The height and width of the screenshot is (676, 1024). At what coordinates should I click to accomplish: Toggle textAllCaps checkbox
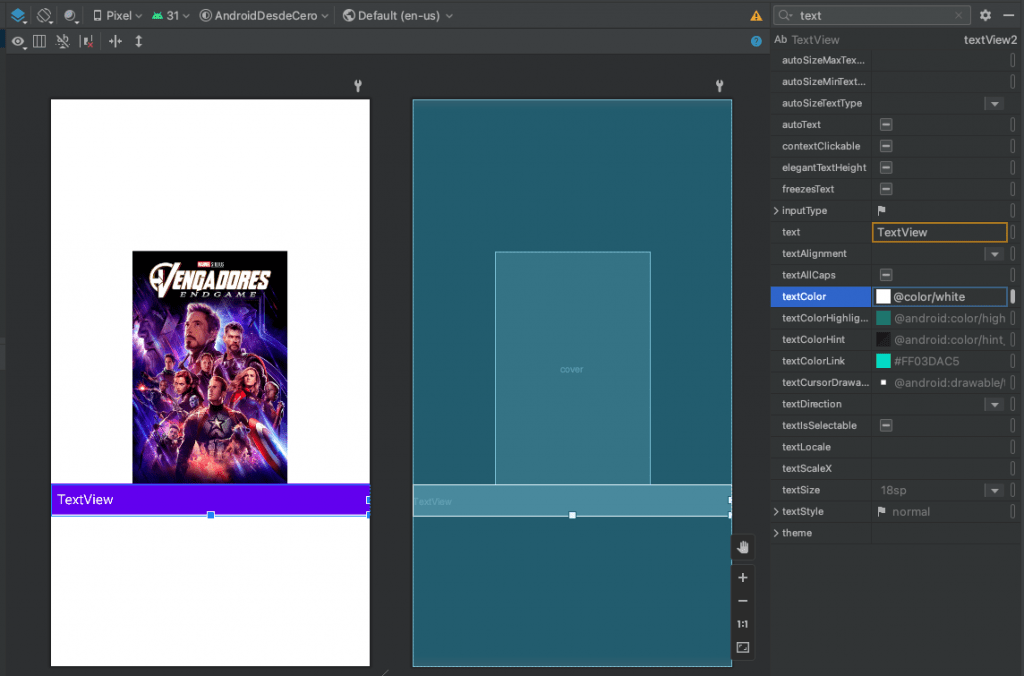pos(886,275)
